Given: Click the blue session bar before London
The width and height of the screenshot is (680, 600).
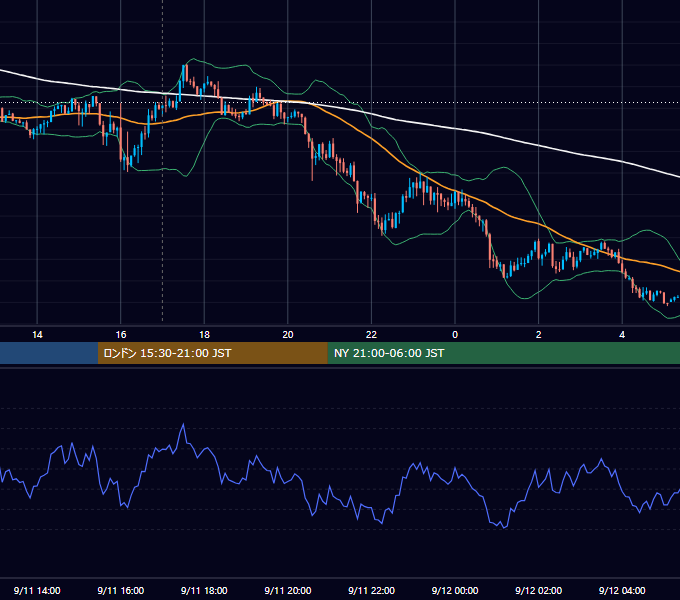Looking at the screenshot, I should tap(49, 353).
